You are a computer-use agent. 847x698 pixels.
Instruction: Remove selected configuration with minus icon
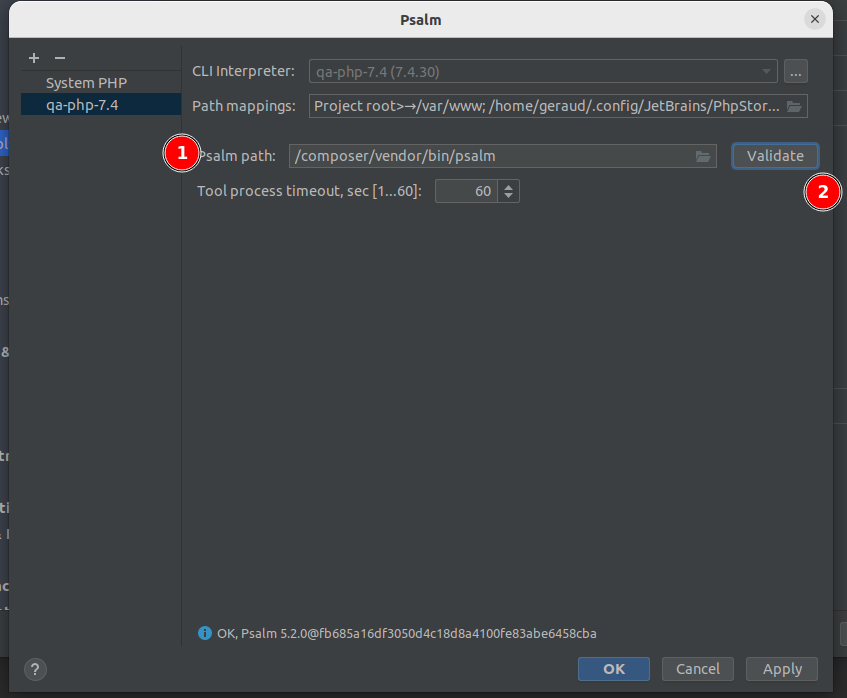60,58
